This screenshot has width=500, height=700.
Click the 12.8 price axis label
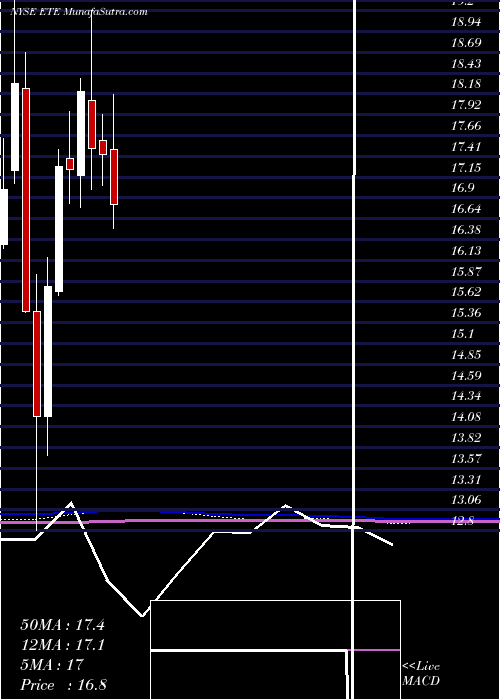click(463, 521)
